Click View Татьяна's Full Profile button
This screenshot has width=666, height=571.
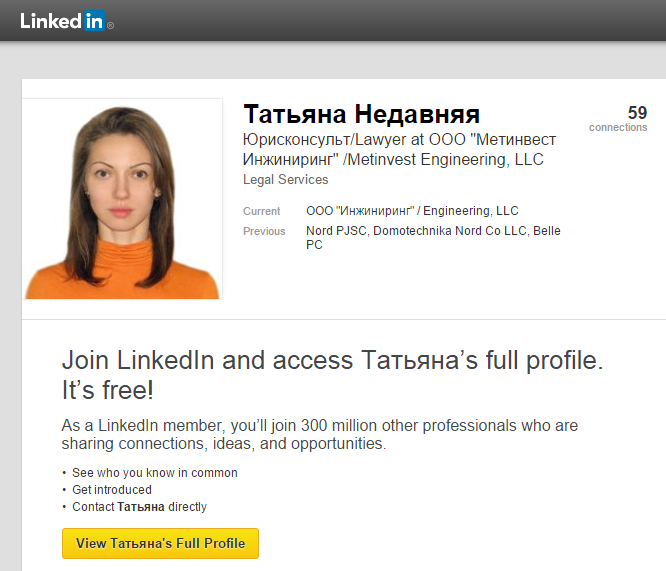pyautogui.click(x=160, y=543)
